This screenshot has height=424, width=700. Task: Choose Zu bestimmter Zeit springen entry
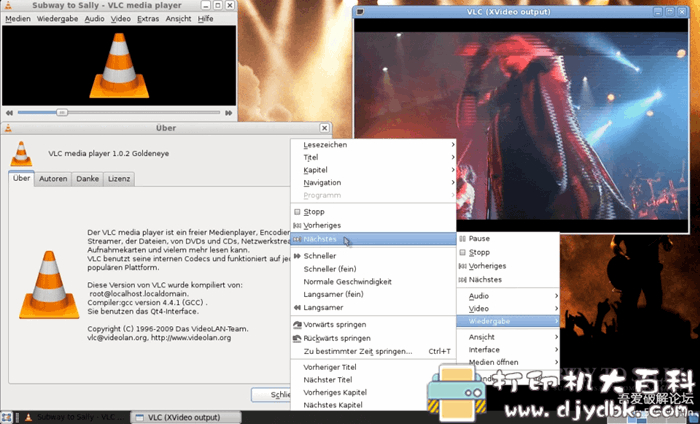(x=373, y=351)
